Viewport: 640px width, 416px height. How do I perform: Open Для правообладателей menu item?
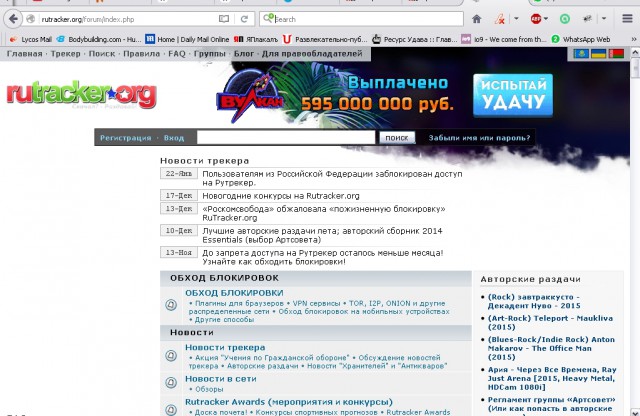click(312, 53)
